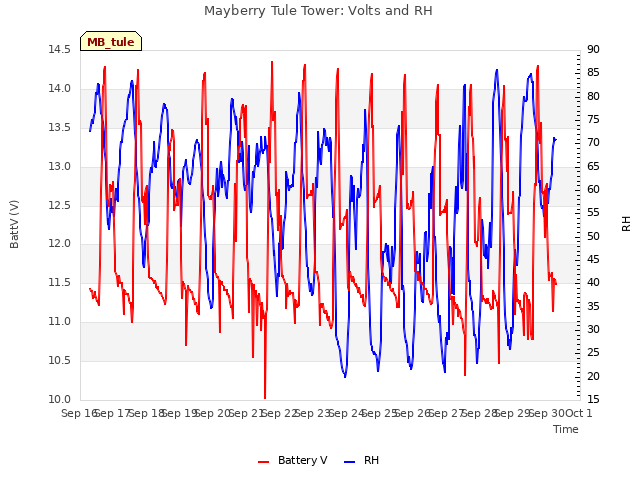Click the highest Battery V peak near Sep 22
Screen dimensions: 640x480
(272, 62)
